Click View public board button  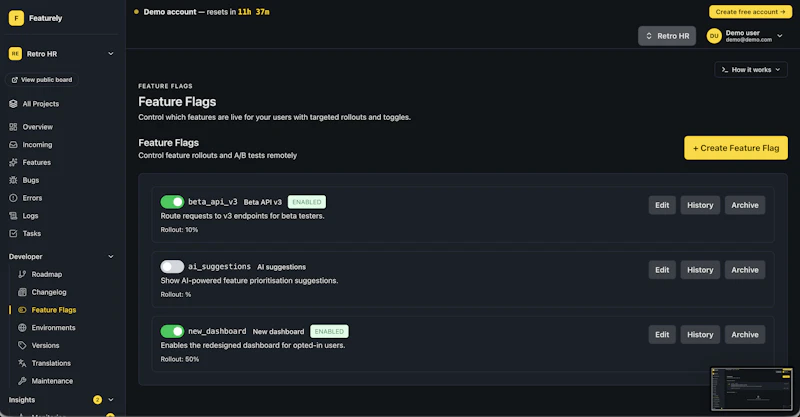click(x=42, y=80)
